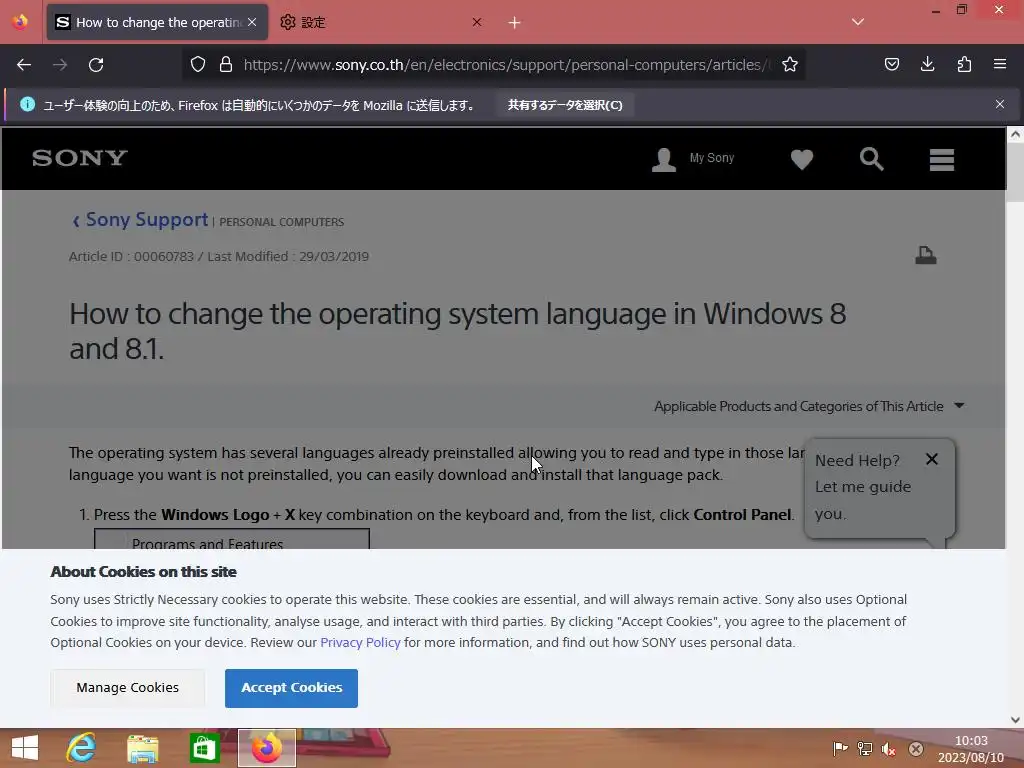Open the Privacy Policy link
1024x768 pixels.
pyautogui.click(x=360, y=643)
